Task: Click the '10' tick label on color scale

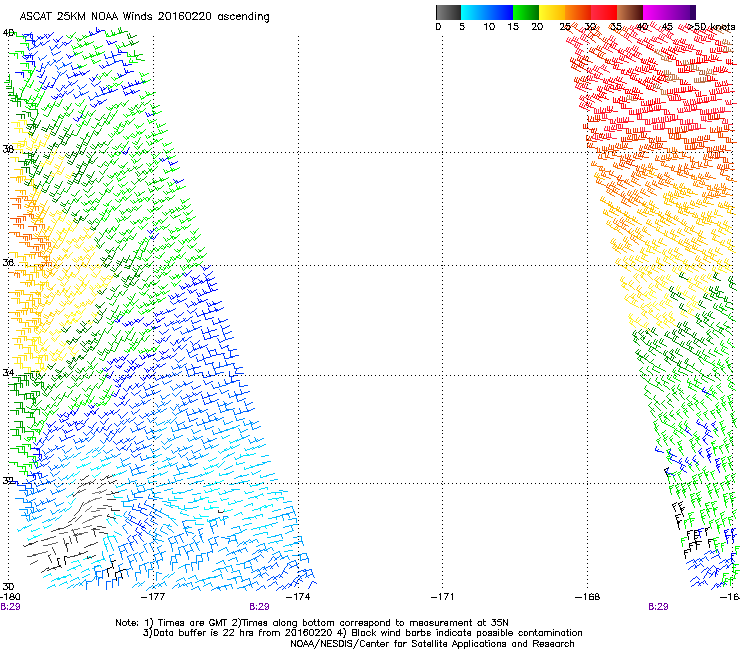Action: (x=489, y=27)
